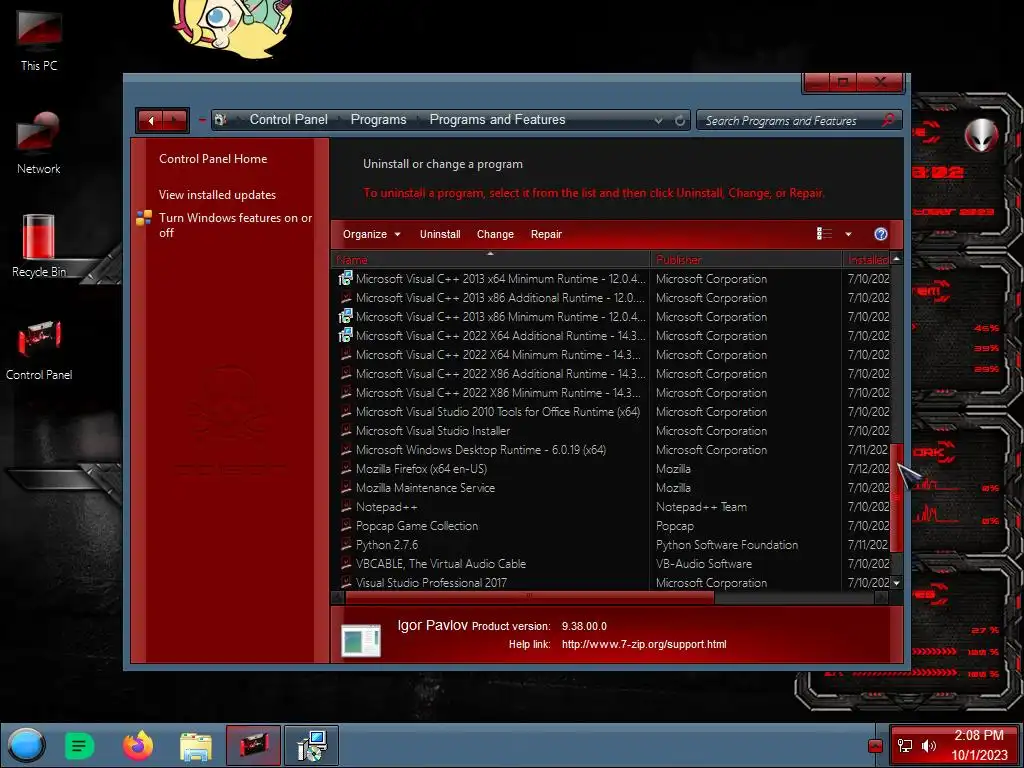Click Python Software Foundation publisher cell
The image size is (1024, 768).
point(727,544)
